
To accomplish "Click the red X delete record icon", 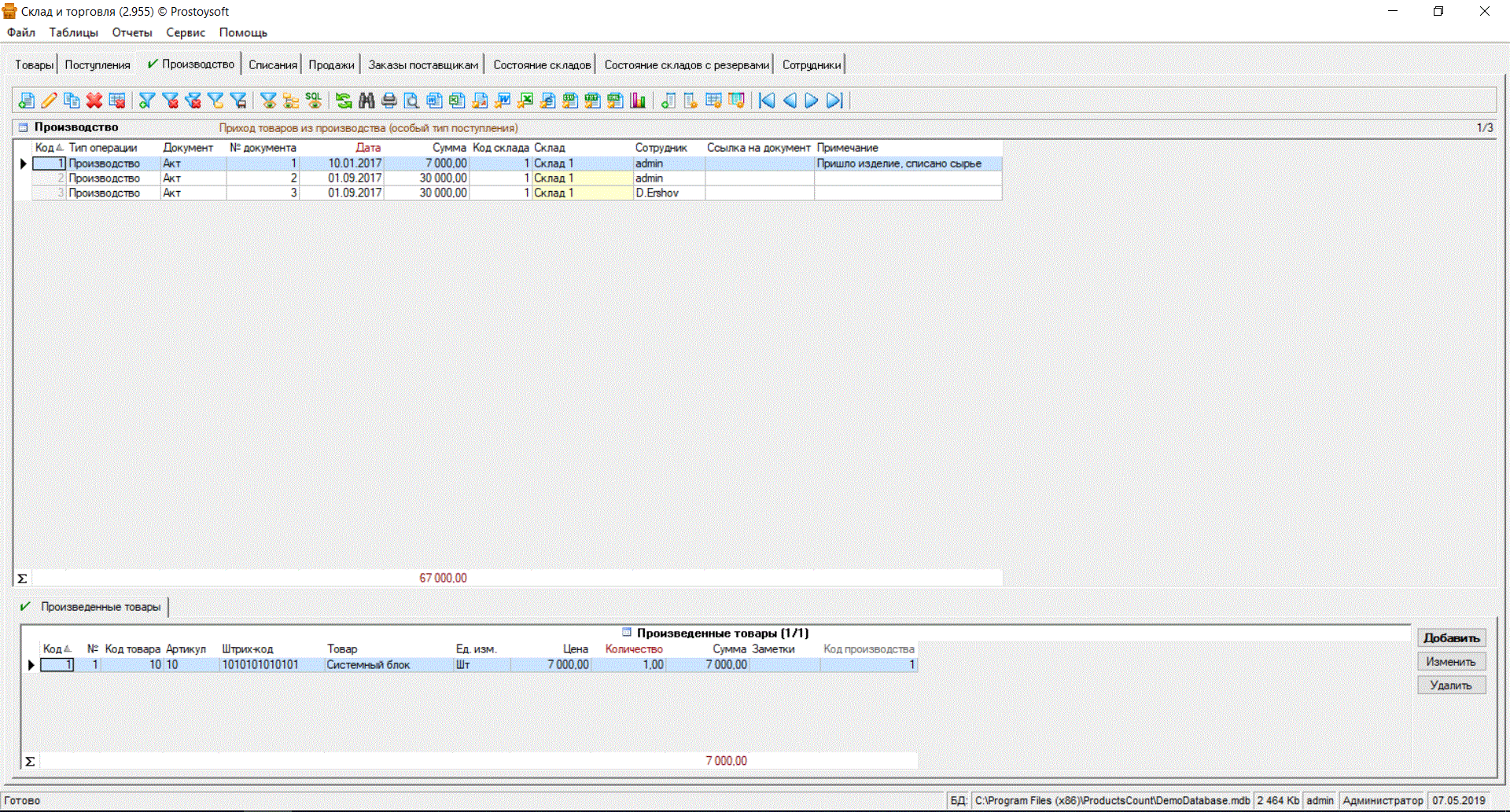I will (x=94, y=101).
